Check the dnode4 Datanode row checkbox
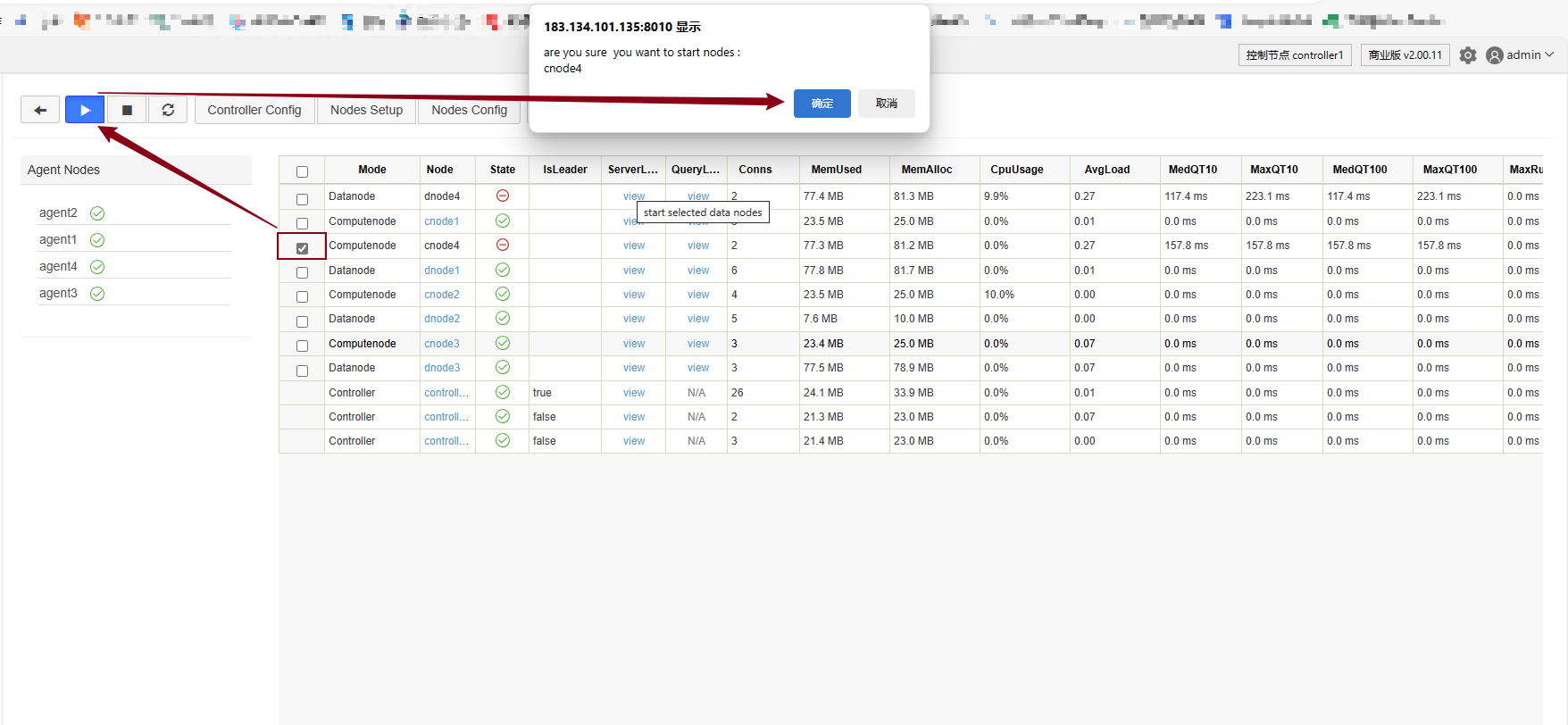Viewport: 1568px width, 725px height. pos(302,199)
